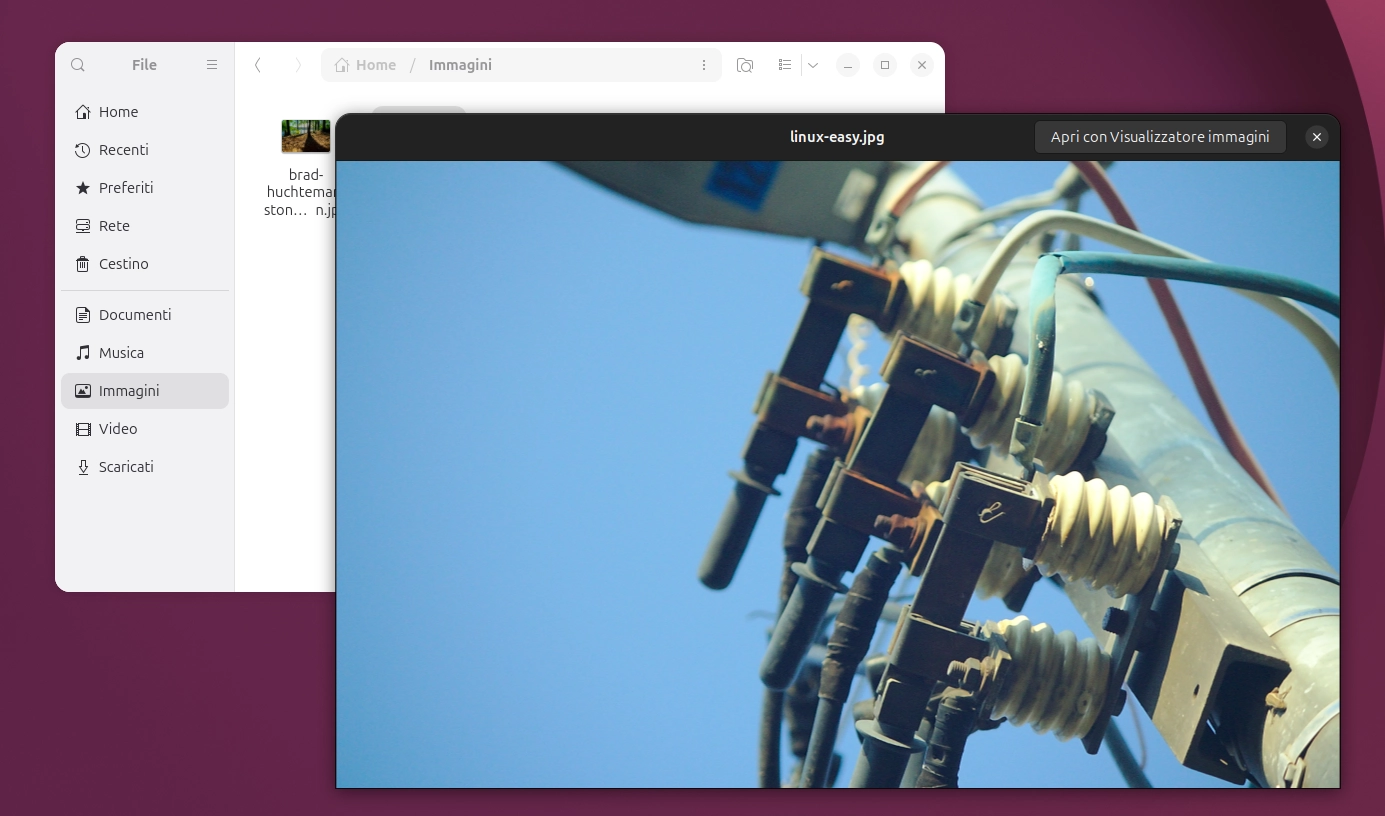
Task: Close the Files window
Action: click(922, 65)
